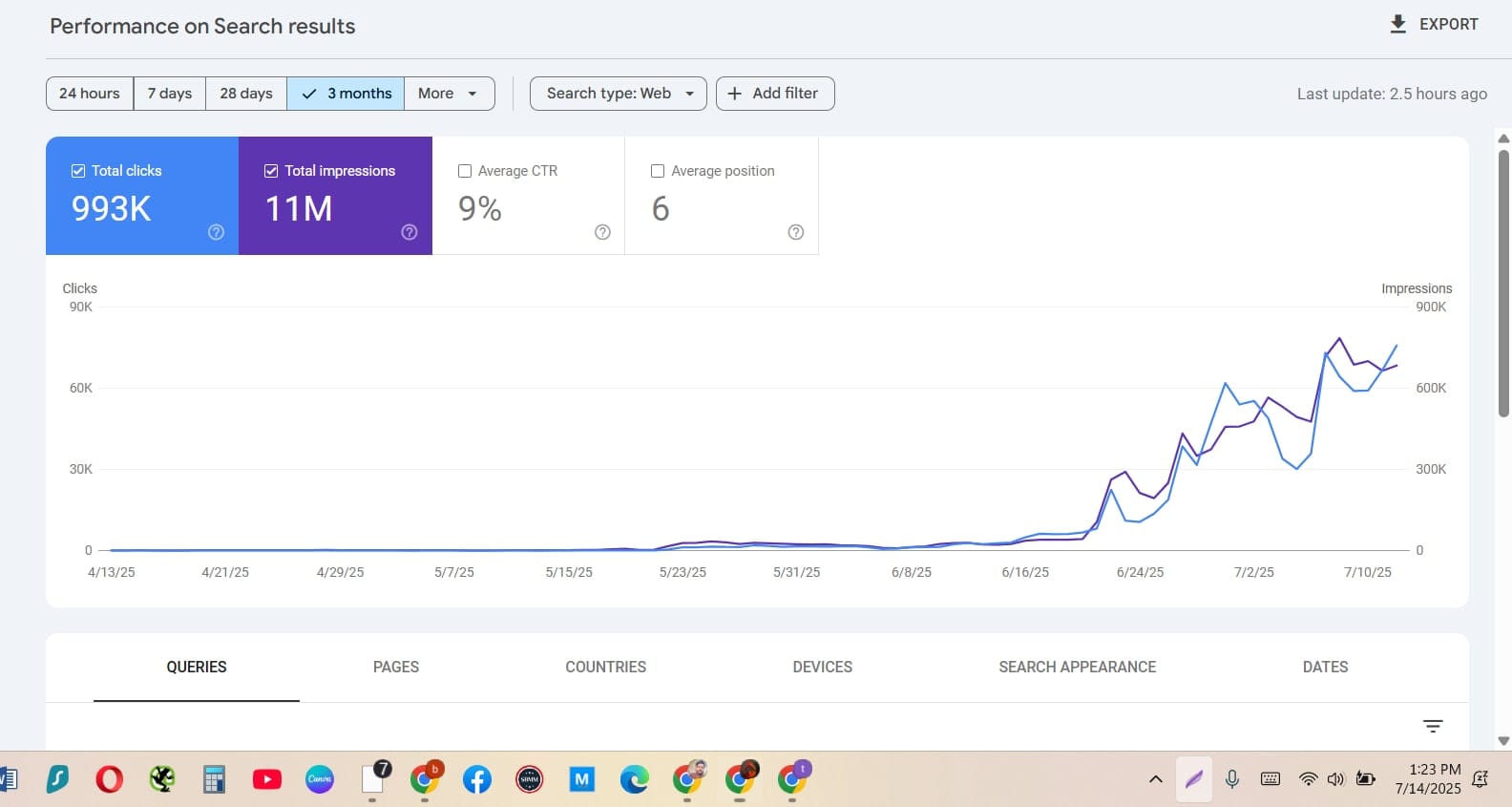Open help icon on Total clicks card
1512x807 pixels.
click(x=217, y=232)
